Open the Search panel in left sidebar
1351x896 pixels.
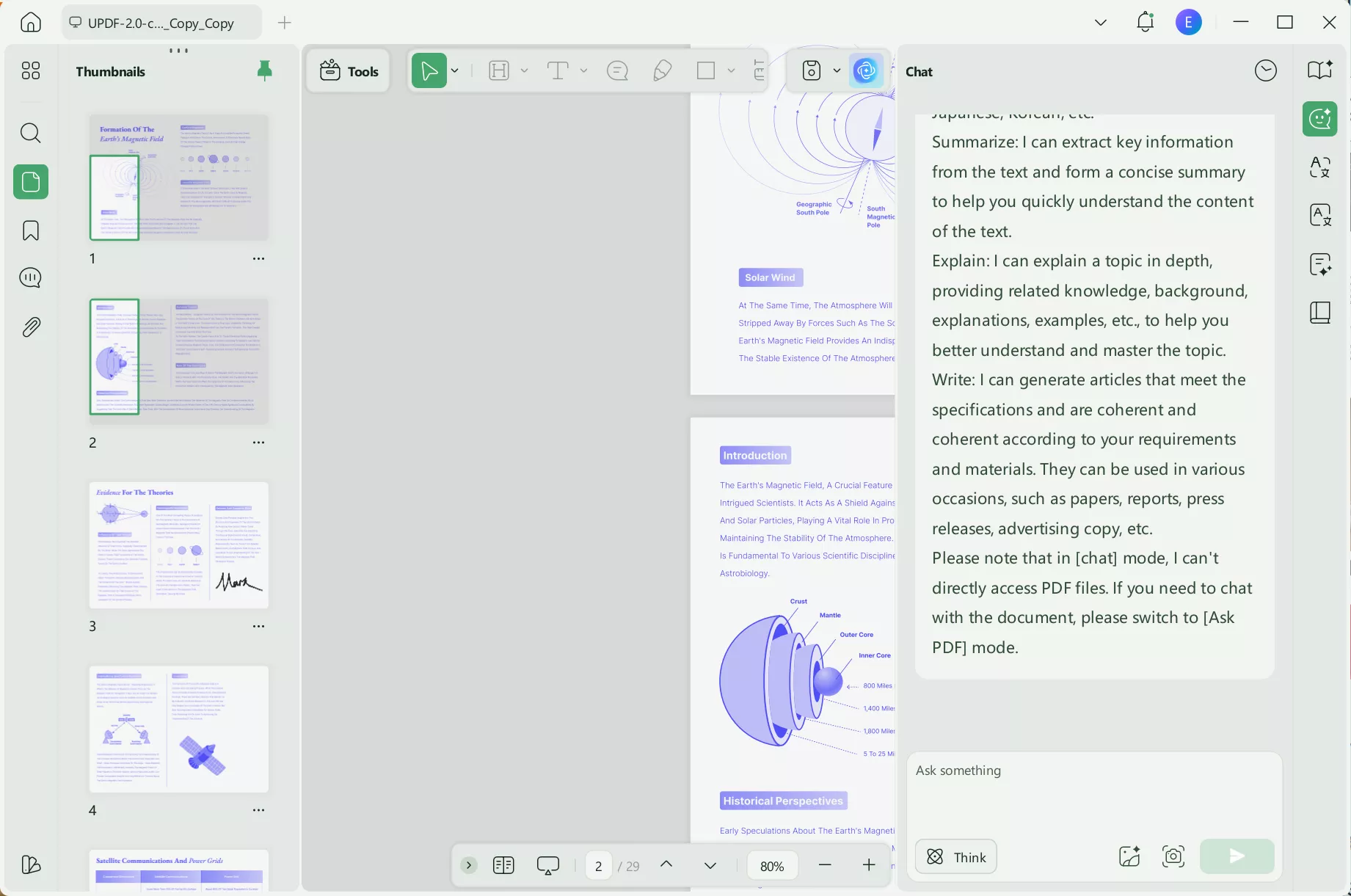click(31, 133)
